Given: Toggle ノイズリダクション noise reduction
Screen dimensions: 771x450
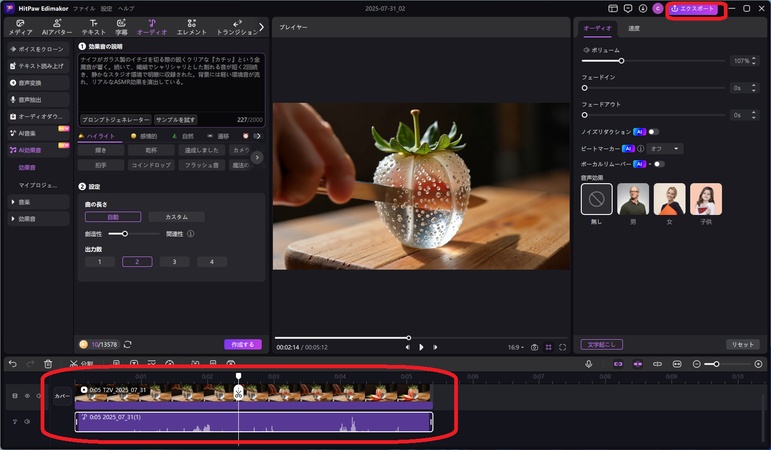Looking at the screenshot, I should point(653,132).
